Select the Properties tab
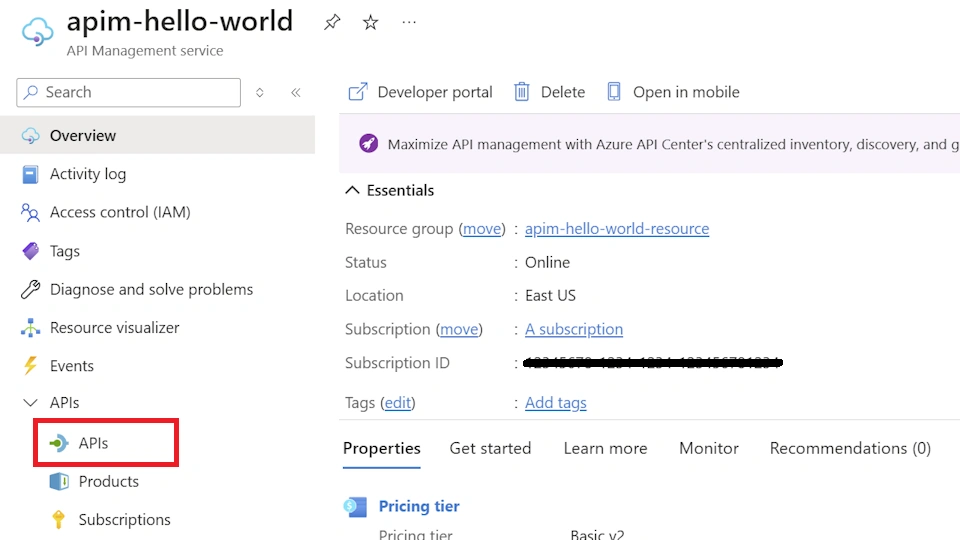 pyautogui.click(x=381, y=448)
